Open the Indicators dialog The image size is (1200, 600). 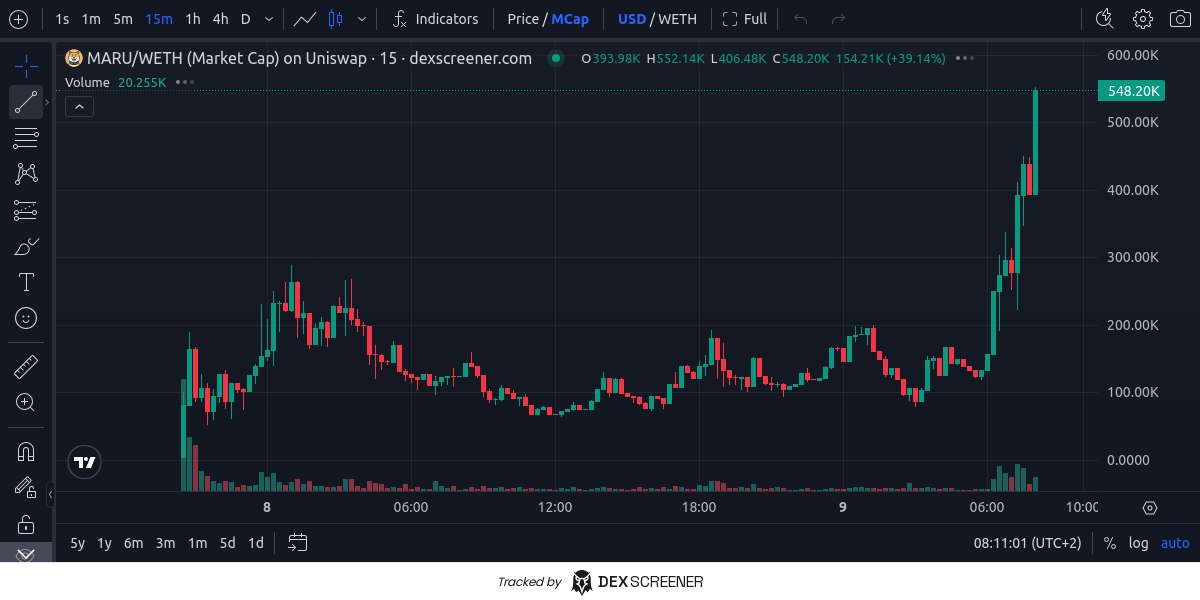pos(436,18)
